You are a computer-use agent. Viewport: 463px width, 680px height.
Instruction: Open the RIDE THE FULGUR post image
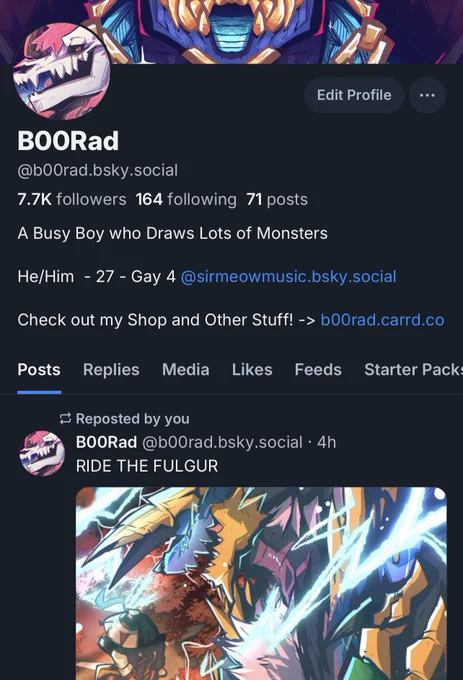(261, 583)
